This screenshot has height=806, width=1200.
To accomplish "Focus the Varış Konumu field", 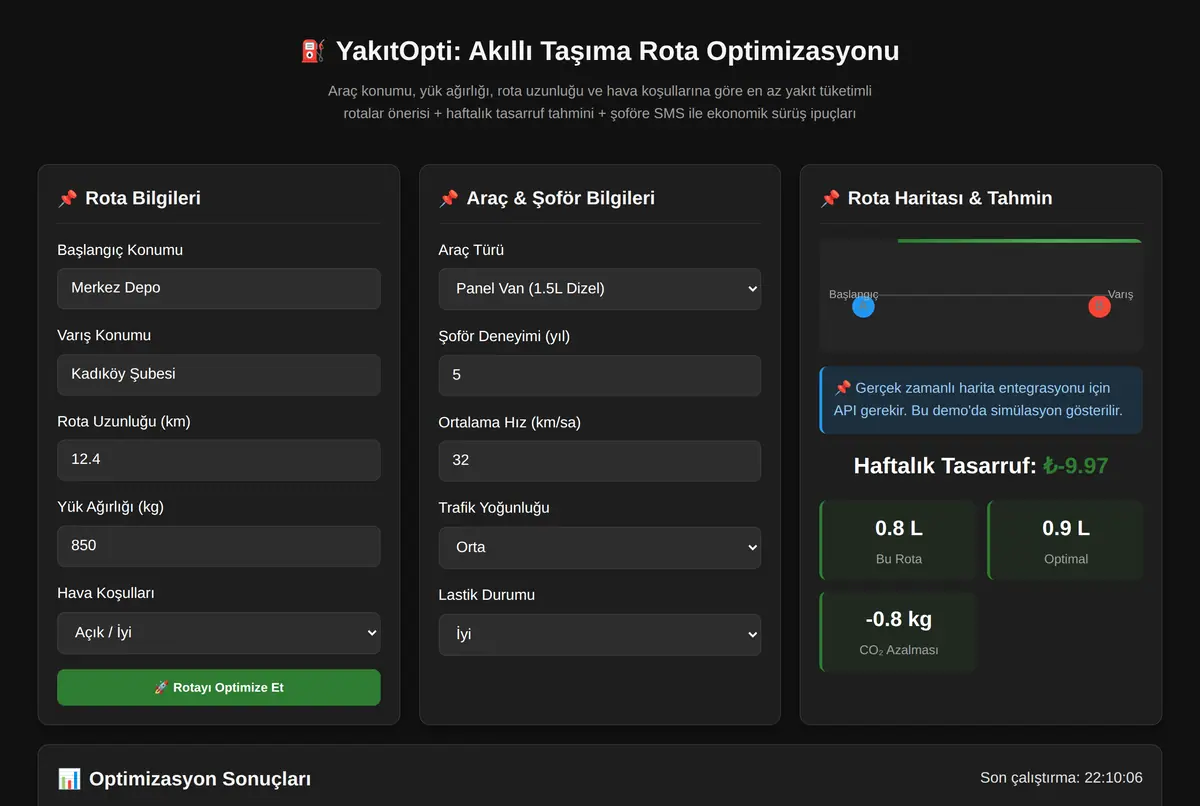I will tap(219, 375).
